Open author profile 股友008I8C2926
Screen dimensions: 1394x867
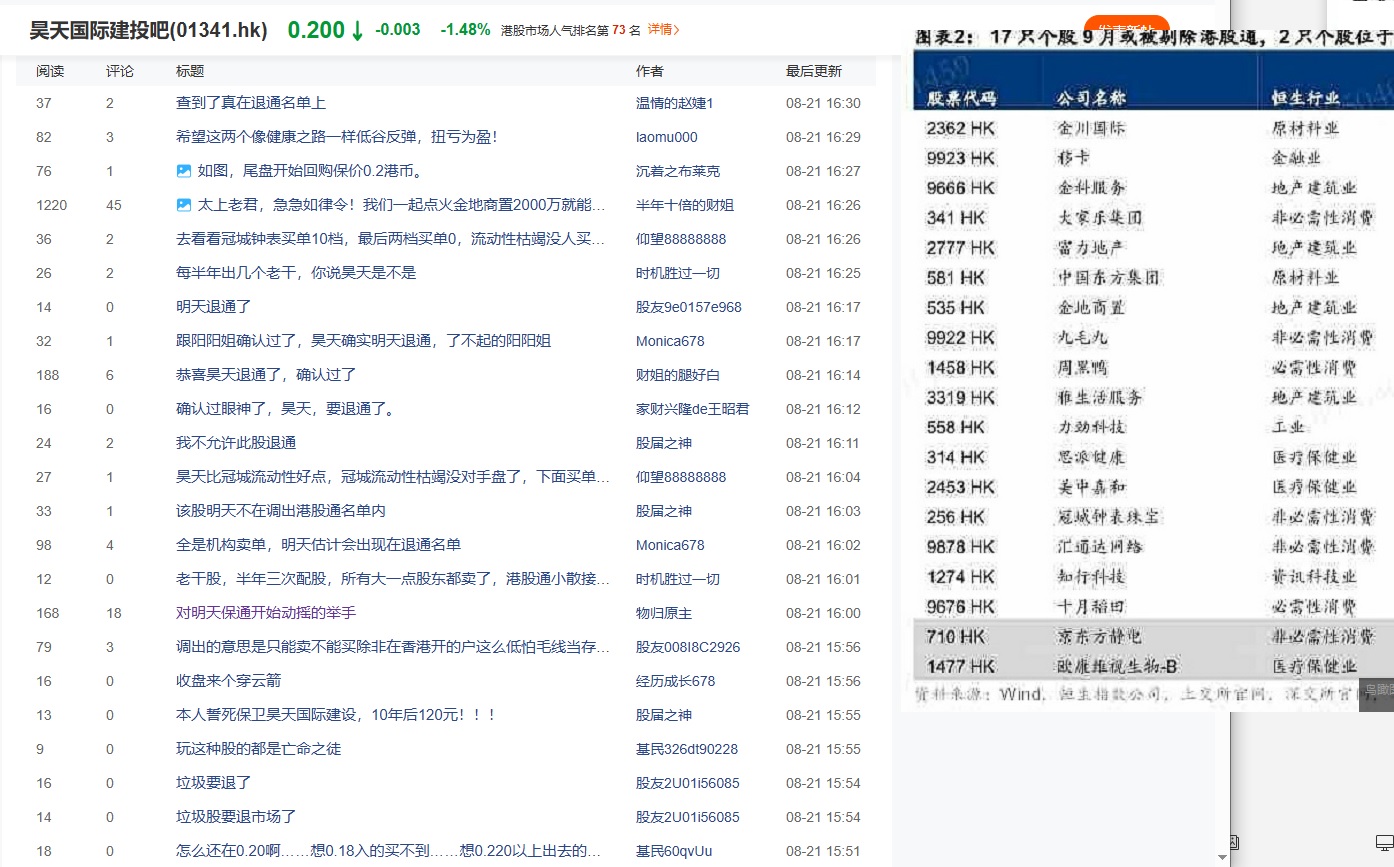(688, 647)
